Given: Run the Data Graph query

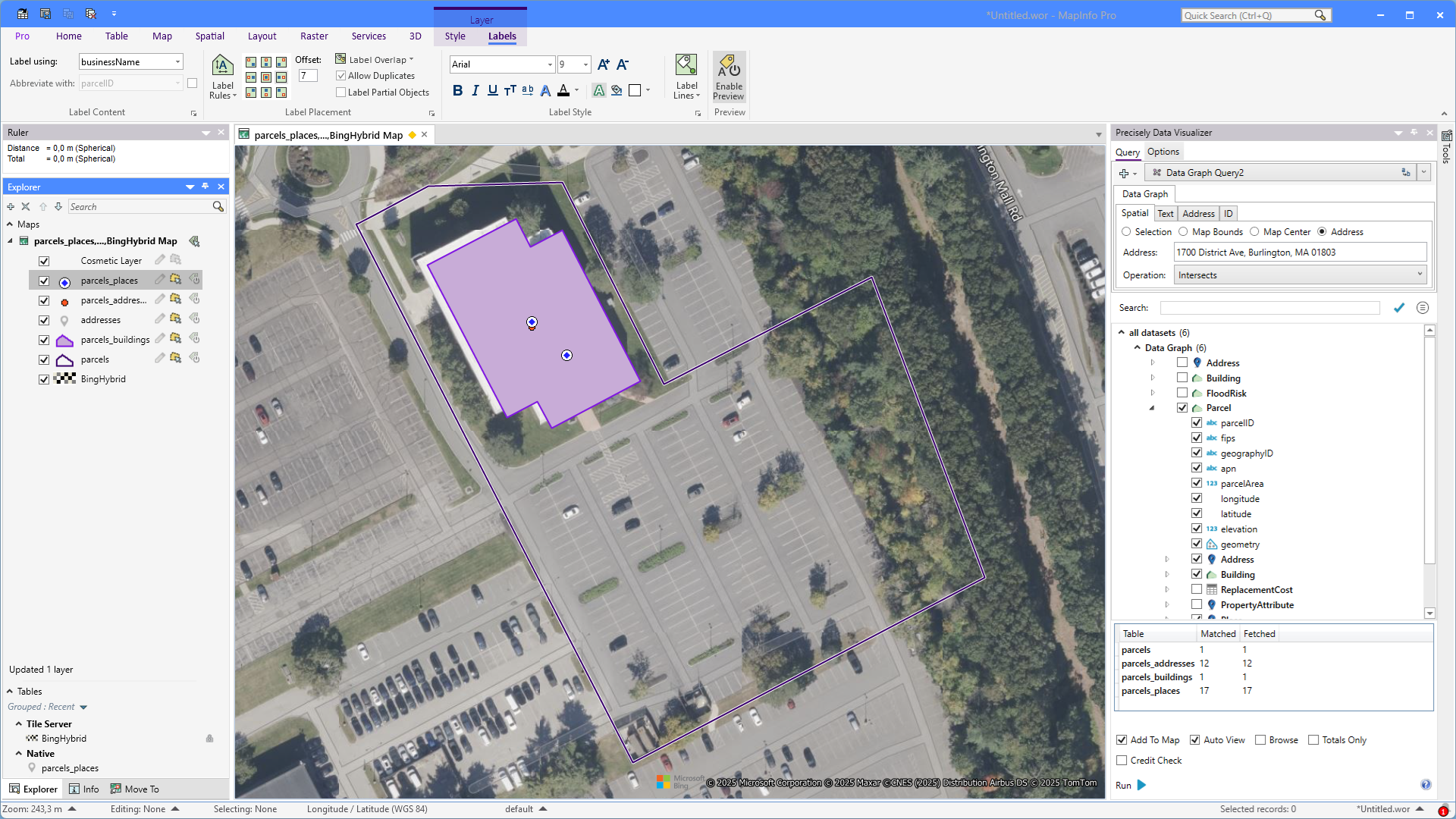Looking at the screenshot, I should point(1141,785).
